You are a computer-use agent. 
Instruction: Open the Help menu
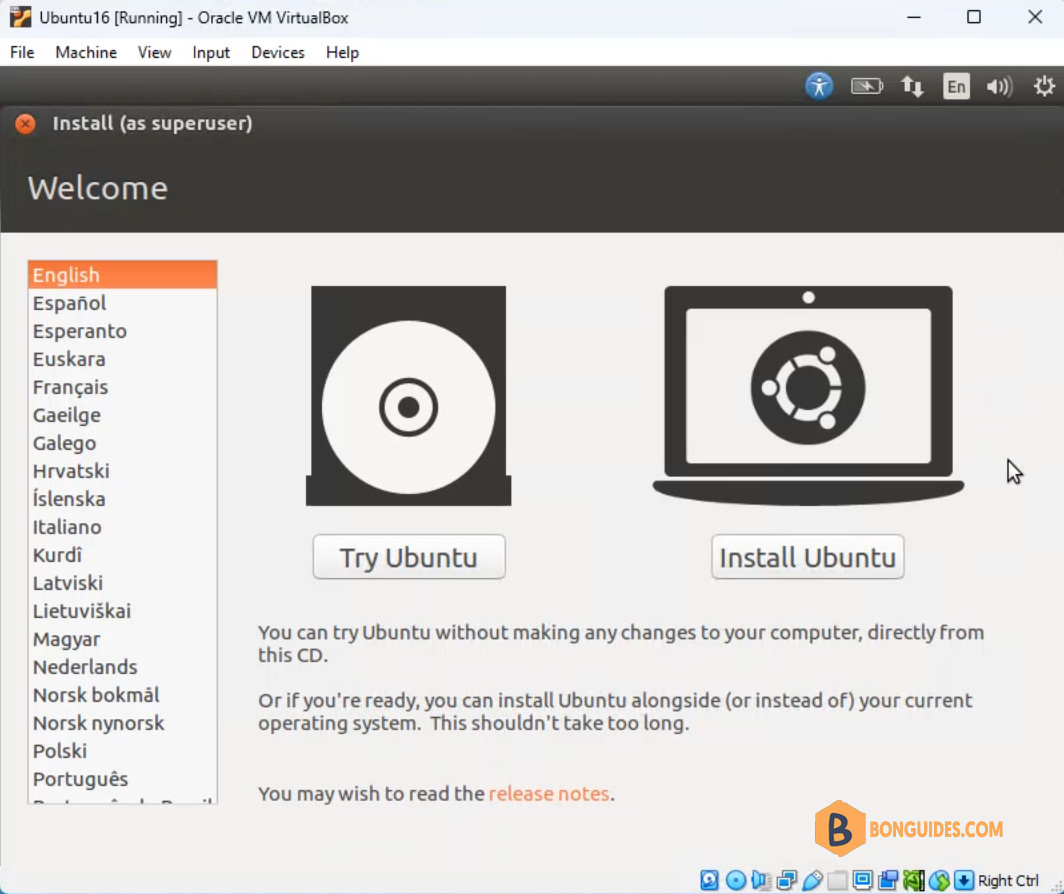click(342, 52)
